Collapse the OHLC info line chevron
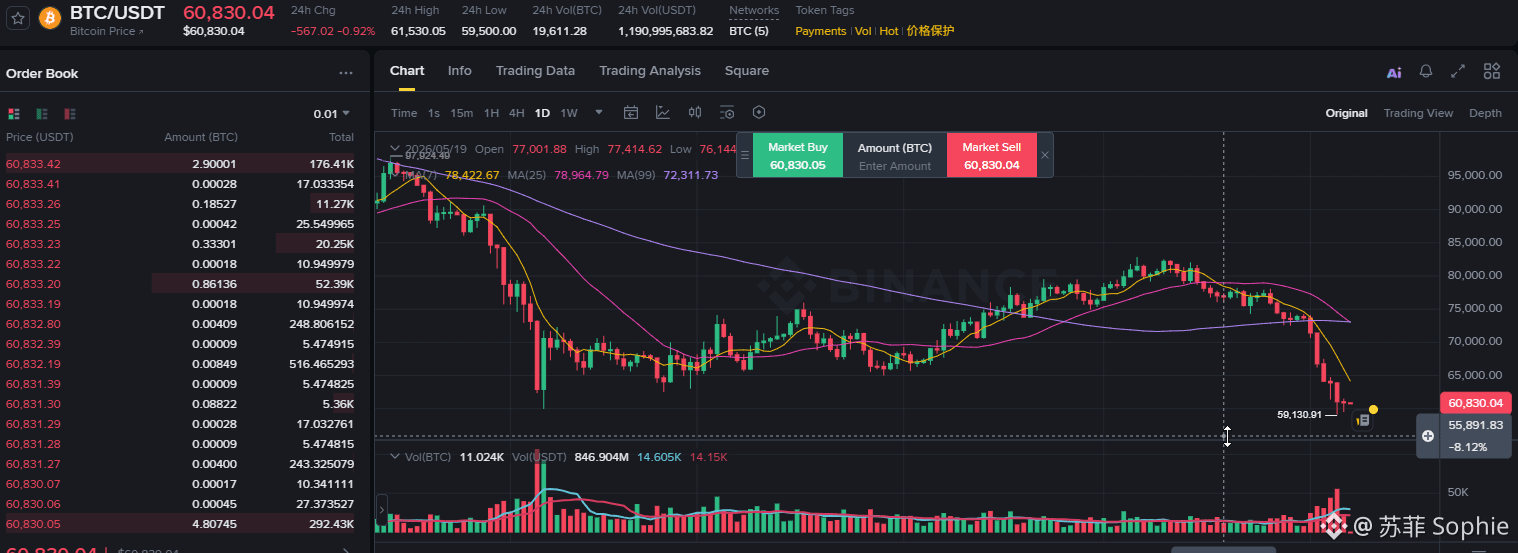 pyautogui.click(x=395, y=149)
